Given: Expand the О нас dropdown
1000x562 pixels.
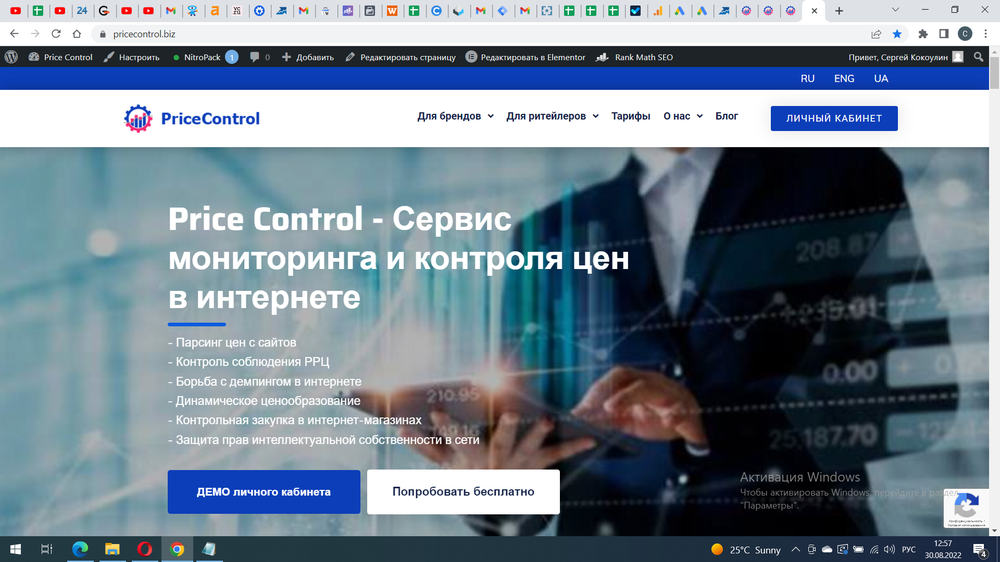Looking at the screenshot, I should click(683, 116).
